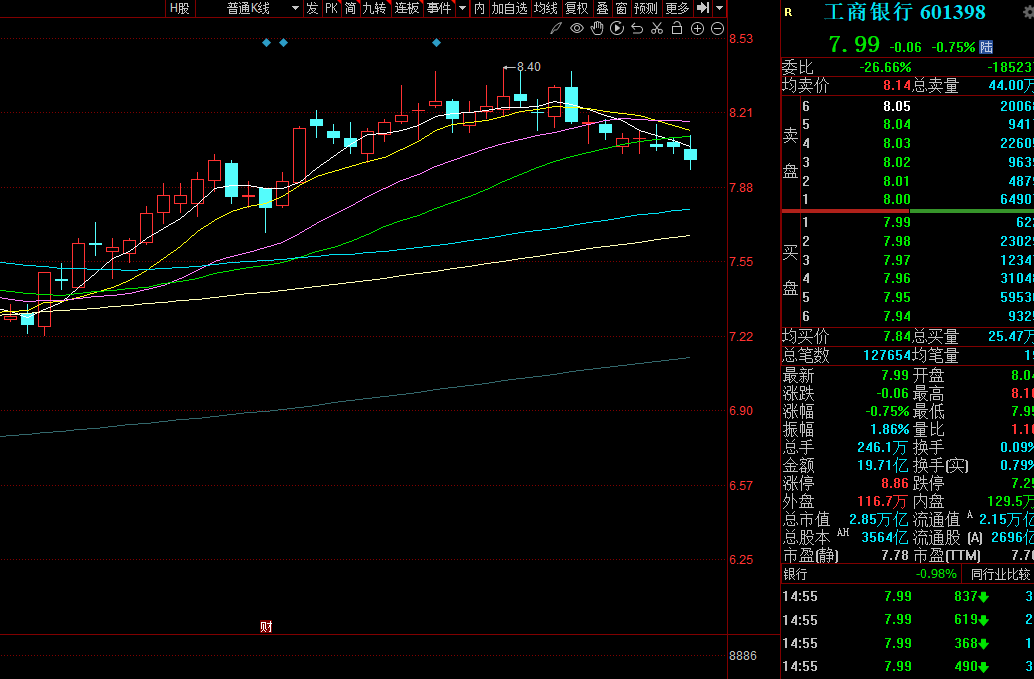Click the skip-to-end arrow icon
The width and height of the screenshot is (1034, 679).
[x=703, y=8]
